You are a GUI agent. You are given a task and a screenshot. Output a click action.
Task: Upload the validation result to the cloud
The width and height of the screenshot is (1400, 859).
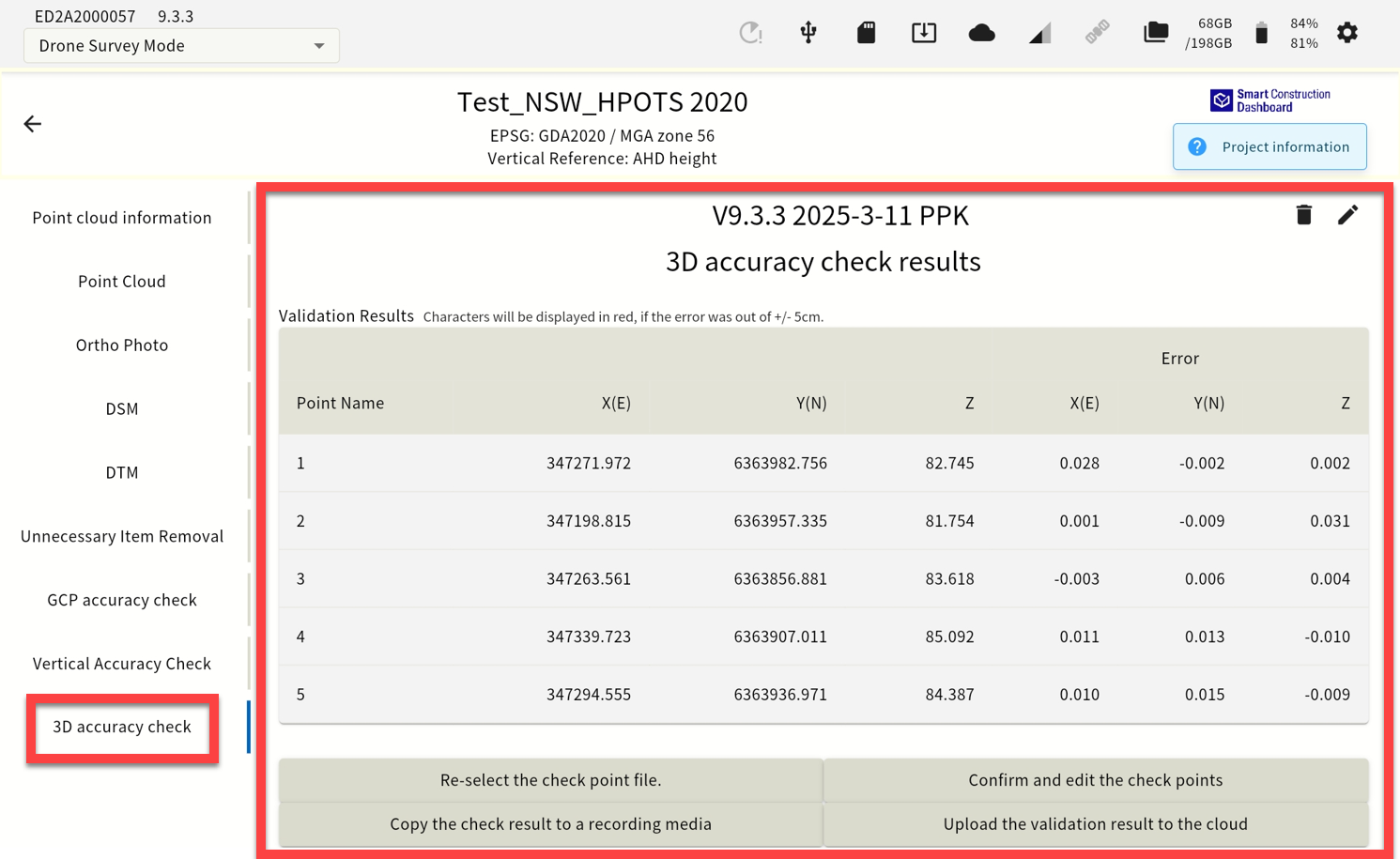pos(1096,824)
